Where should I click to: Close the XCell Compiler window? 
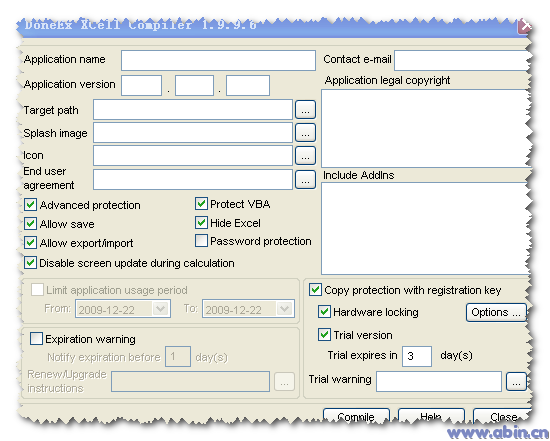coord(524,26)
